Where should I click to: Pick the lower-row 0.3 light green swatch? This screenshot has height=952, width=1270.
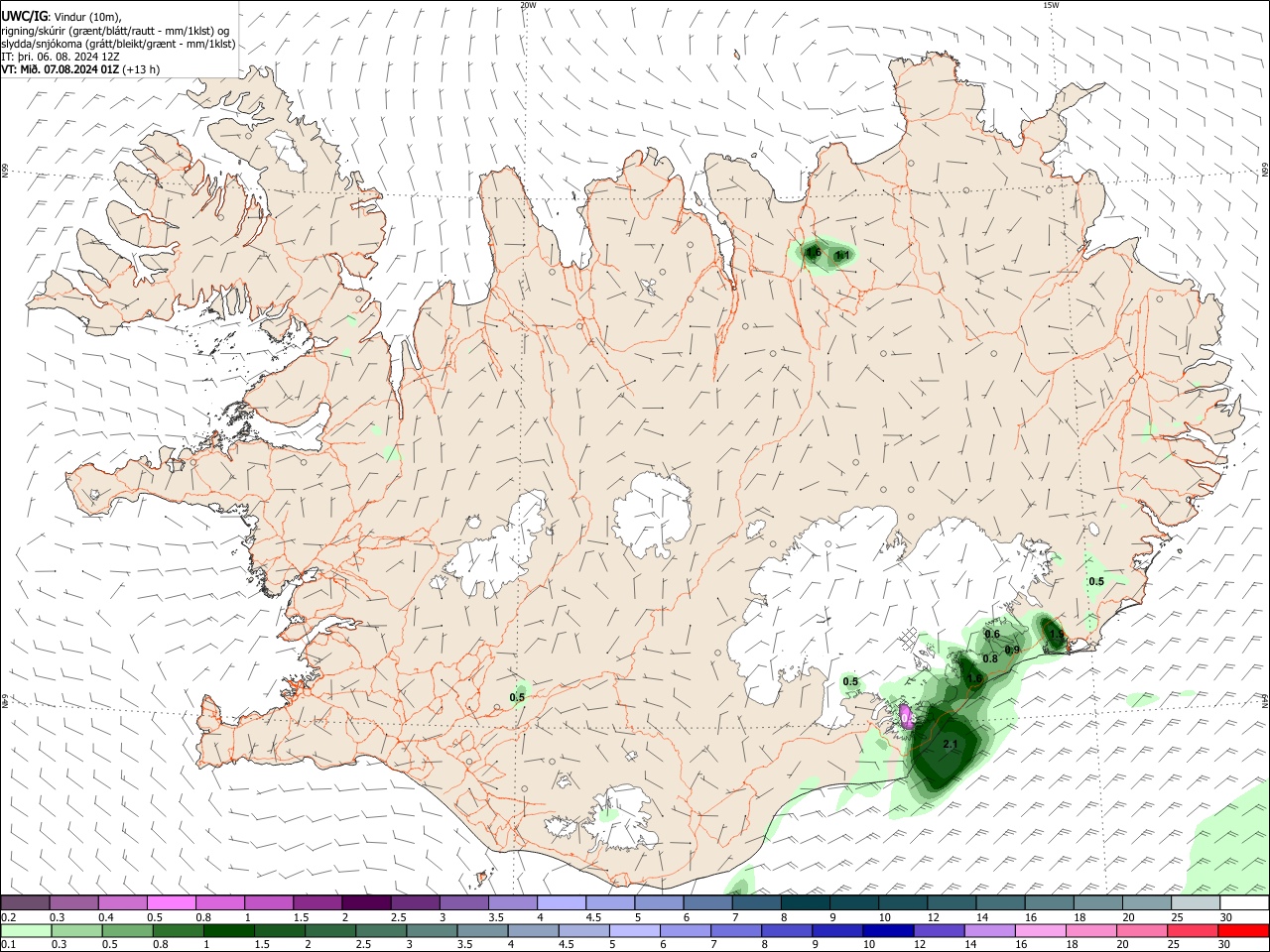[76, 930]
